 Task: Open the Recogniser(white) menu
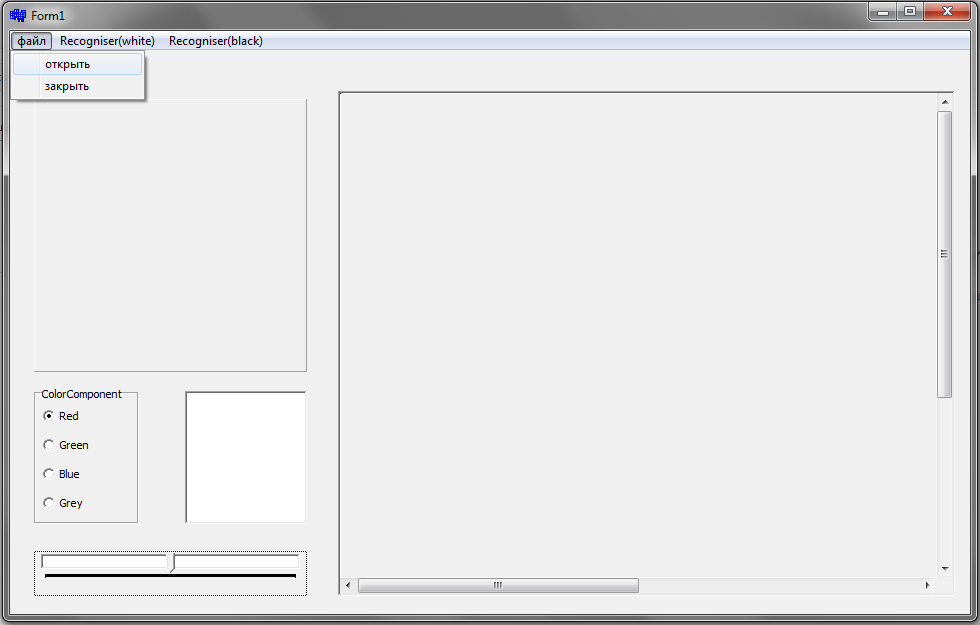coord(107,41)
